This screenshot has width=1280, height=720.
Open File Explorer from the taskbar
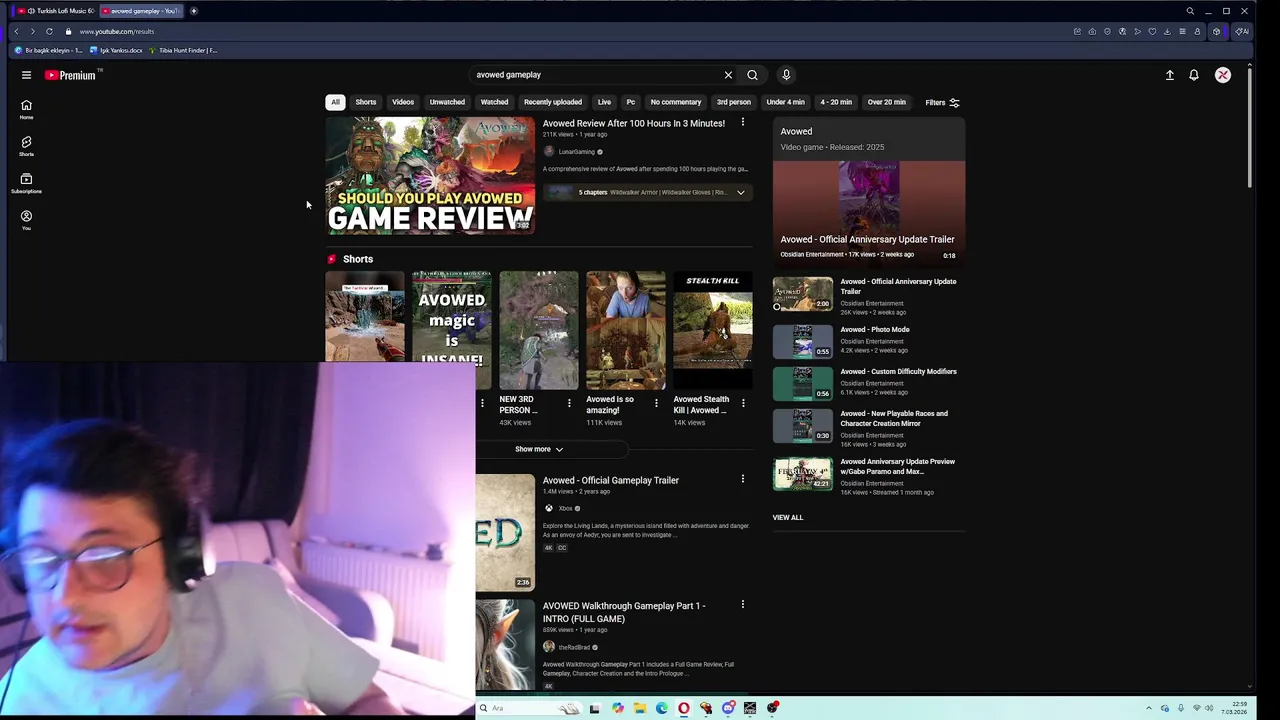[640, 708]
